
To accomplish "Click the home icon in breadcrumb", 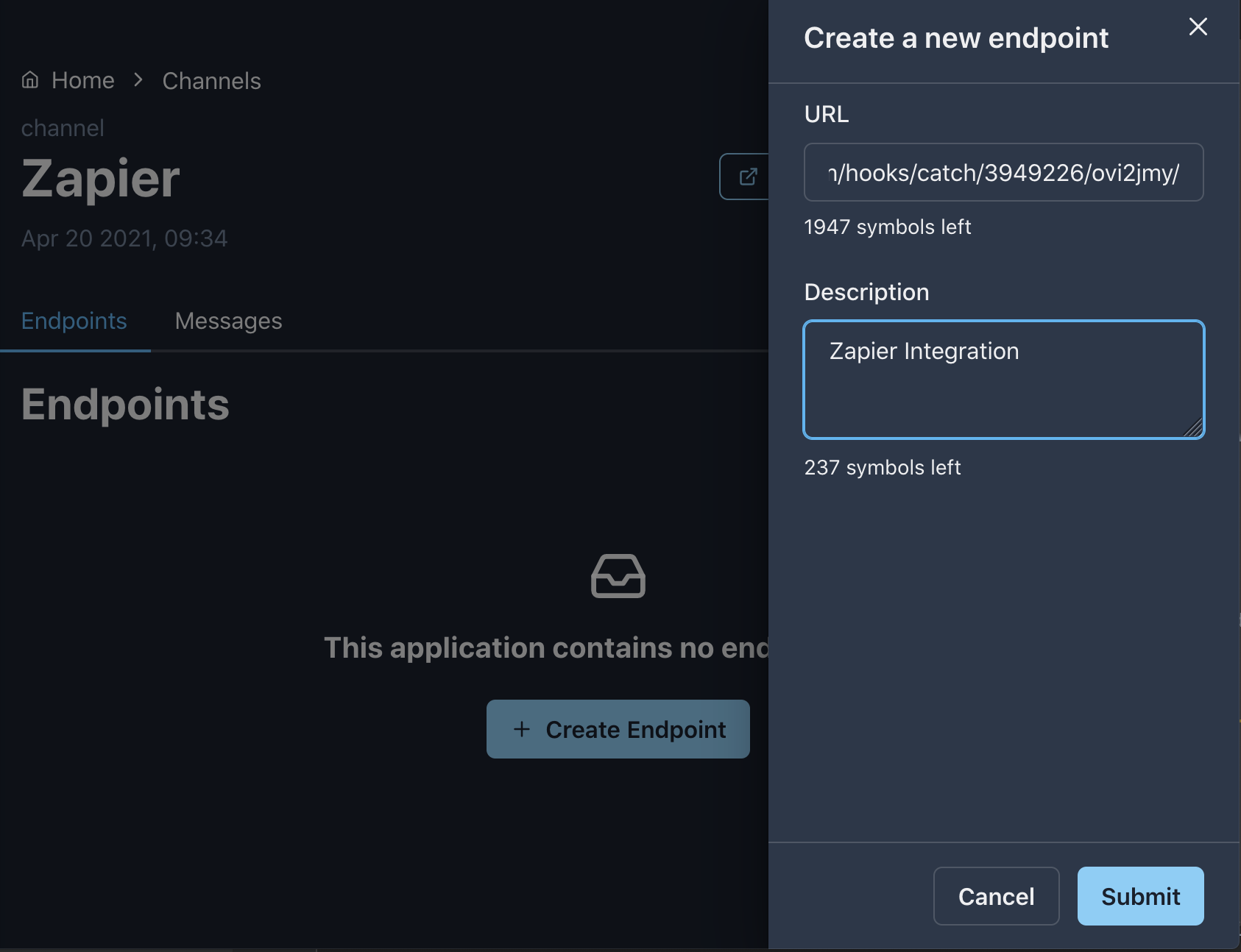I will [x=30, y=79].
